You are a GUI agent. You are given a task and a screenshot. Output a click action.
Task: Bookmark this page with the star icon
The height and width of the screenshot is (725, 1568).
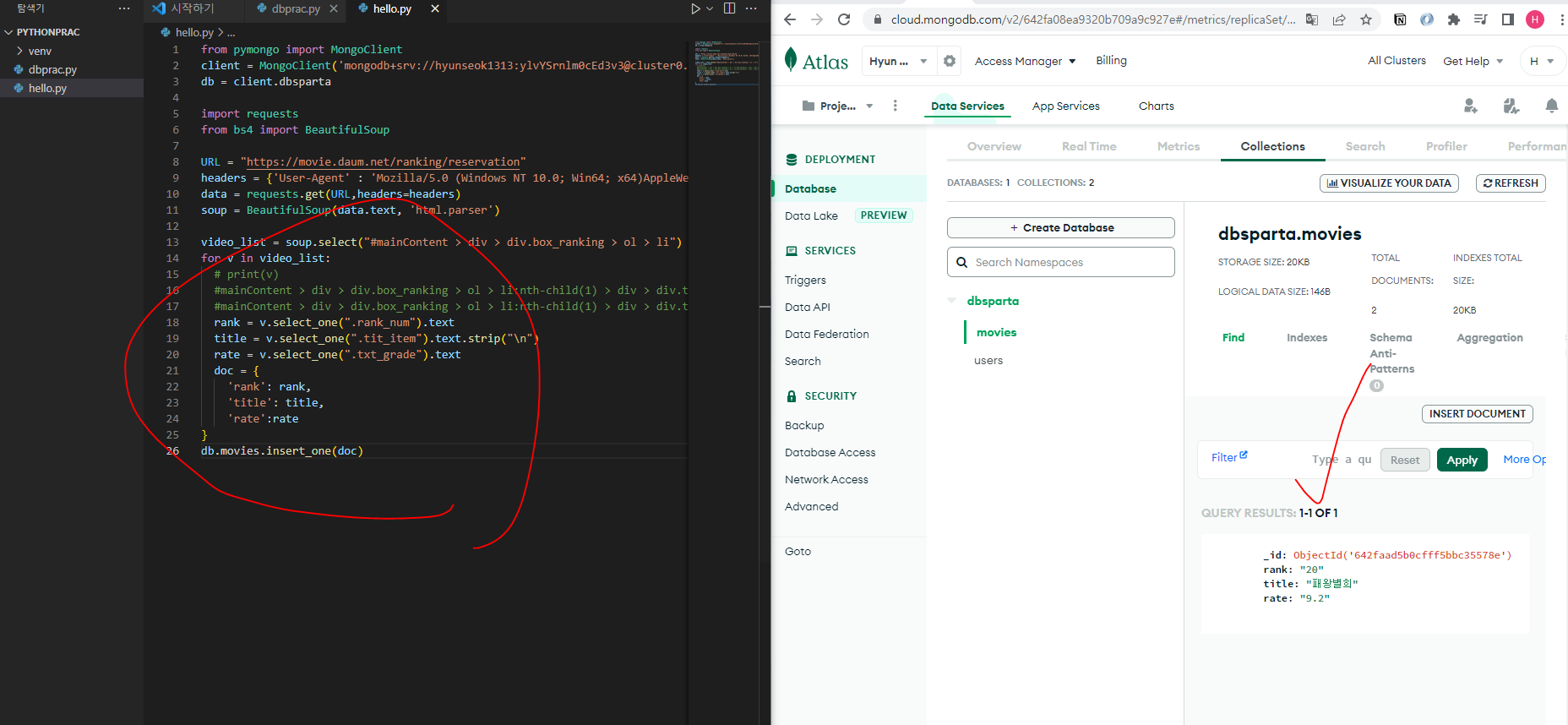pyautogui.click(x=1366, y=19)
